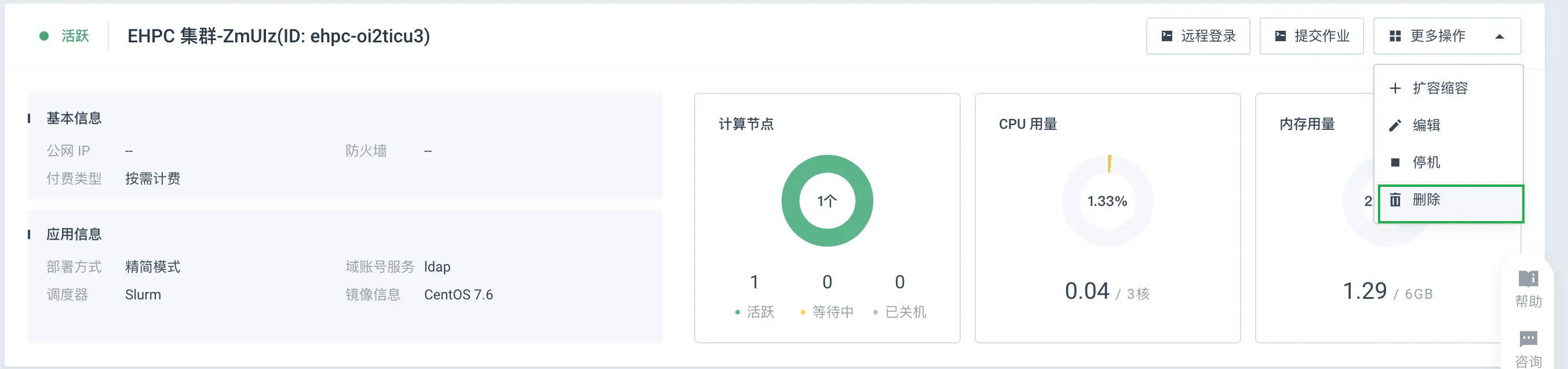Viewport: 1568px width, 369px height.
Task: Collapse the 更多操作 dropdown arrow
Action: pyautogui.click(x=1499, y=37)
